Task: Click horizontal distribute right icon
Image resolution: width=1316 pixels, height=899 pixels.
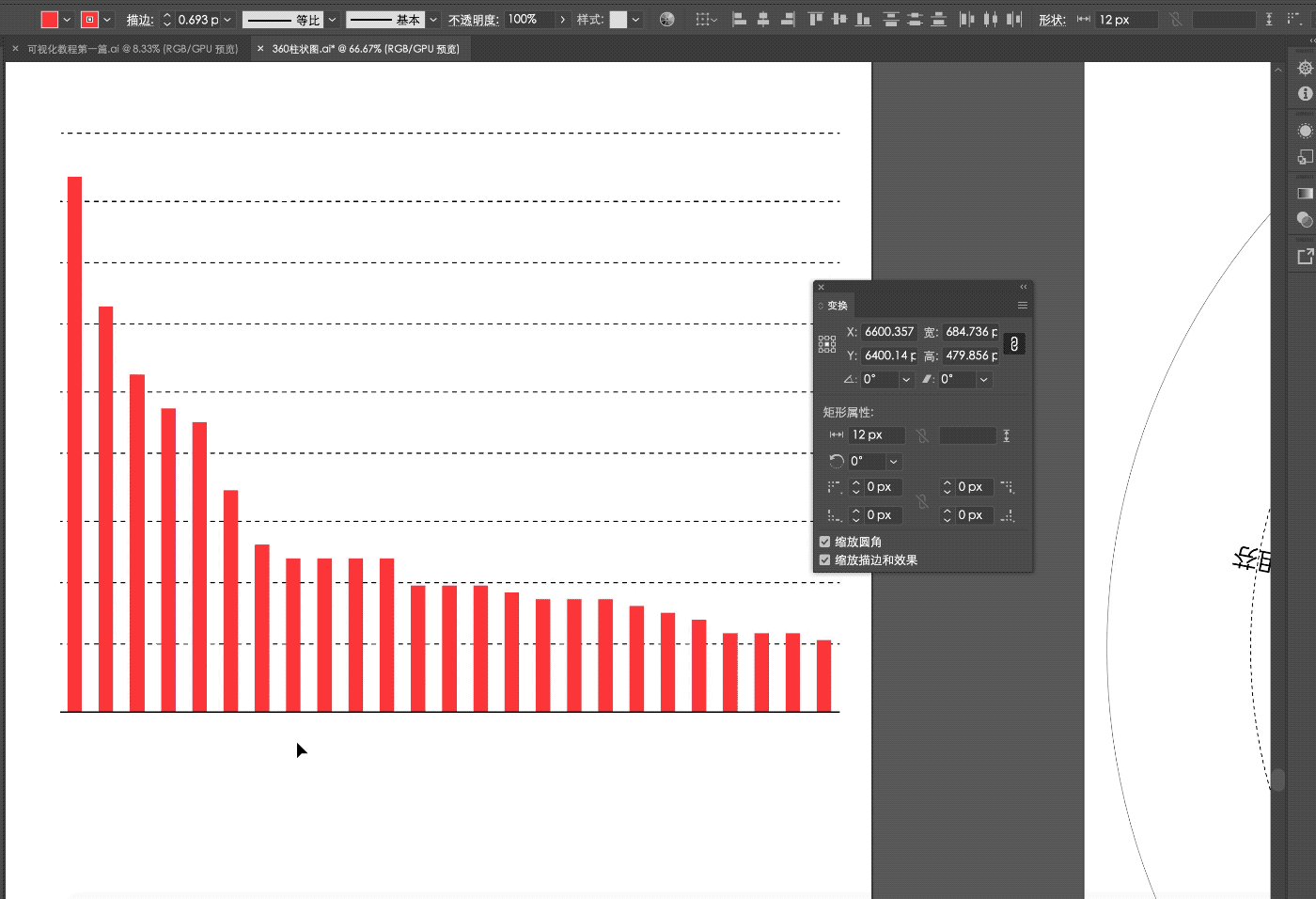Action: (x=1013, y=19)
